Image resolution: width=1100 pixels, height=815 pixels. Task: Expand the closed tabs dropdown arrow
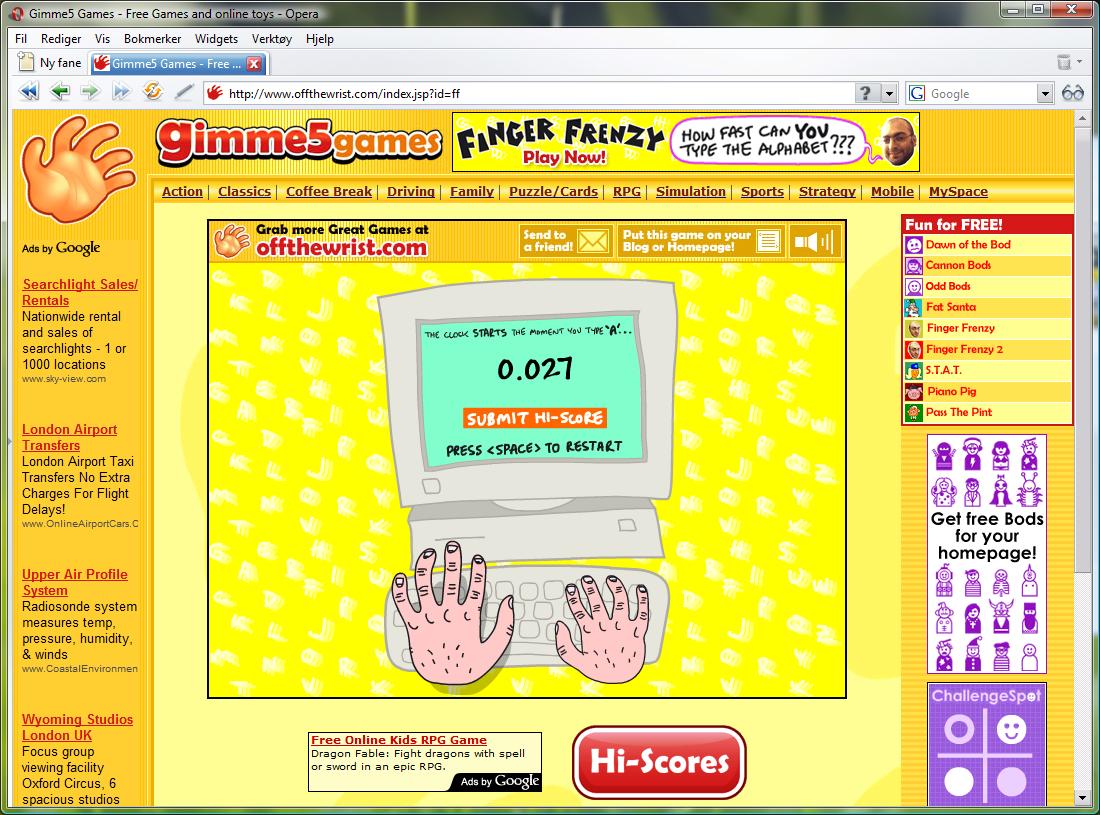(1080, 62)
